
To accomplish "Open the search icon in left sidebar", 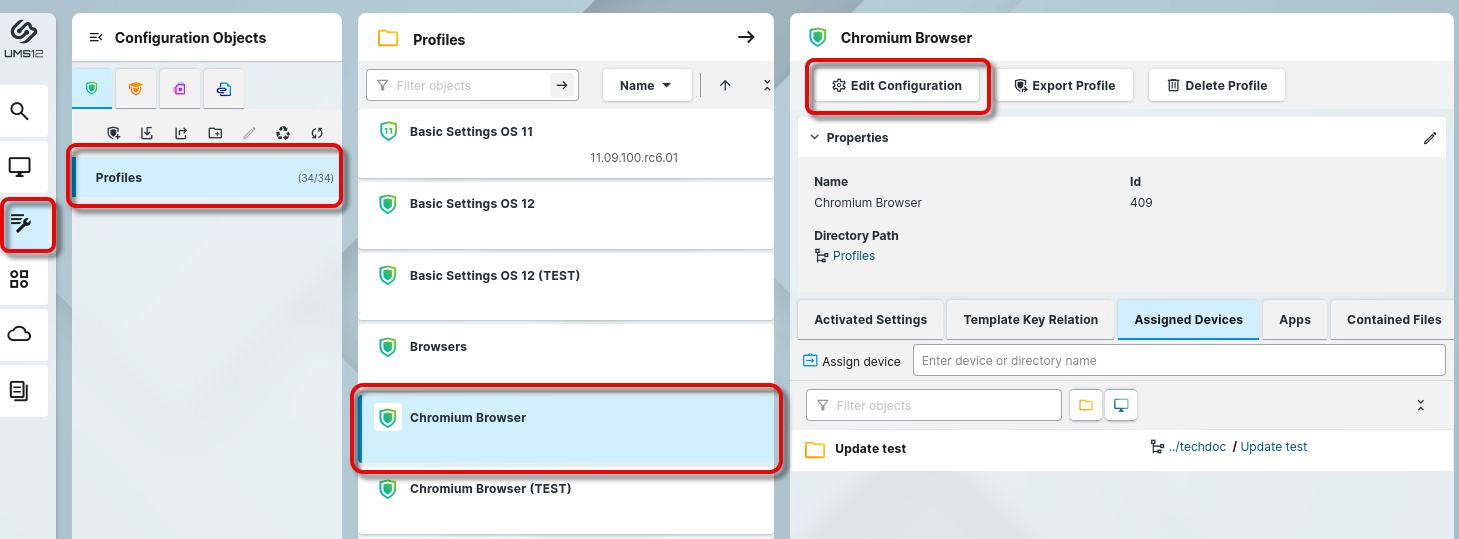I will [x=20, y=111].
